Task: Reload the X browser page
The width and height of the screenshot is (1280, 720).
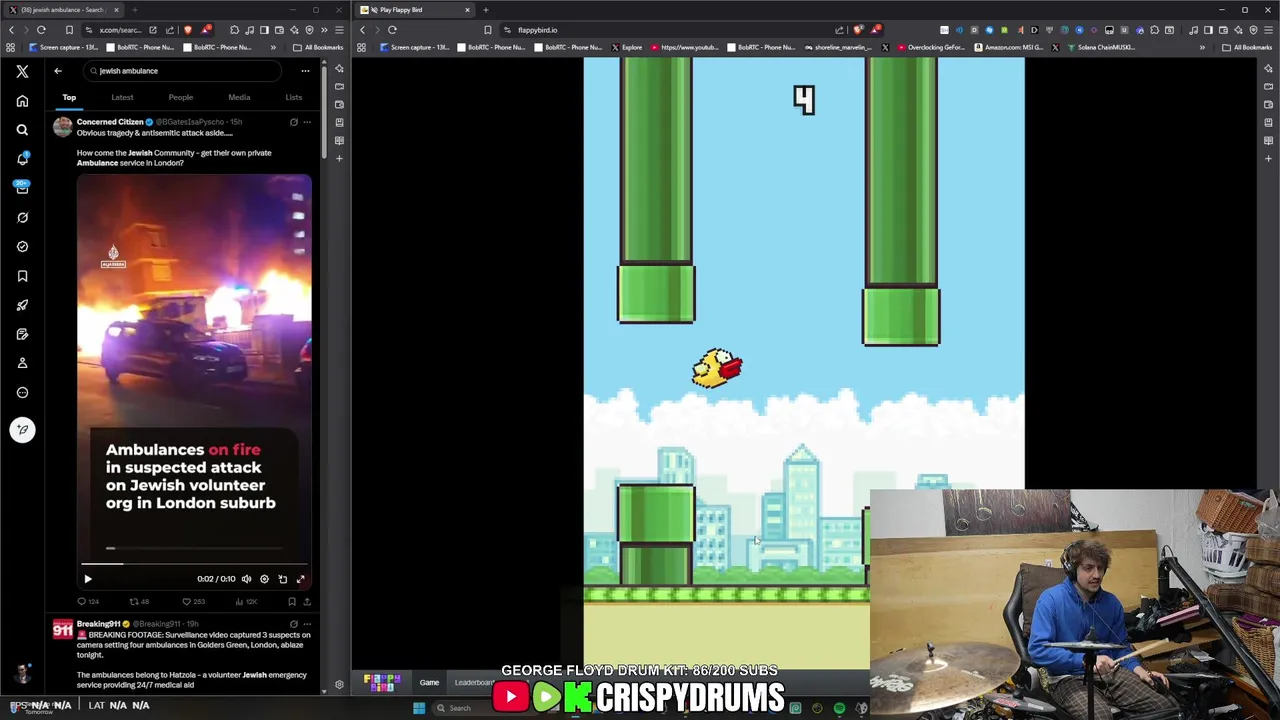Action: coord(41,30)
